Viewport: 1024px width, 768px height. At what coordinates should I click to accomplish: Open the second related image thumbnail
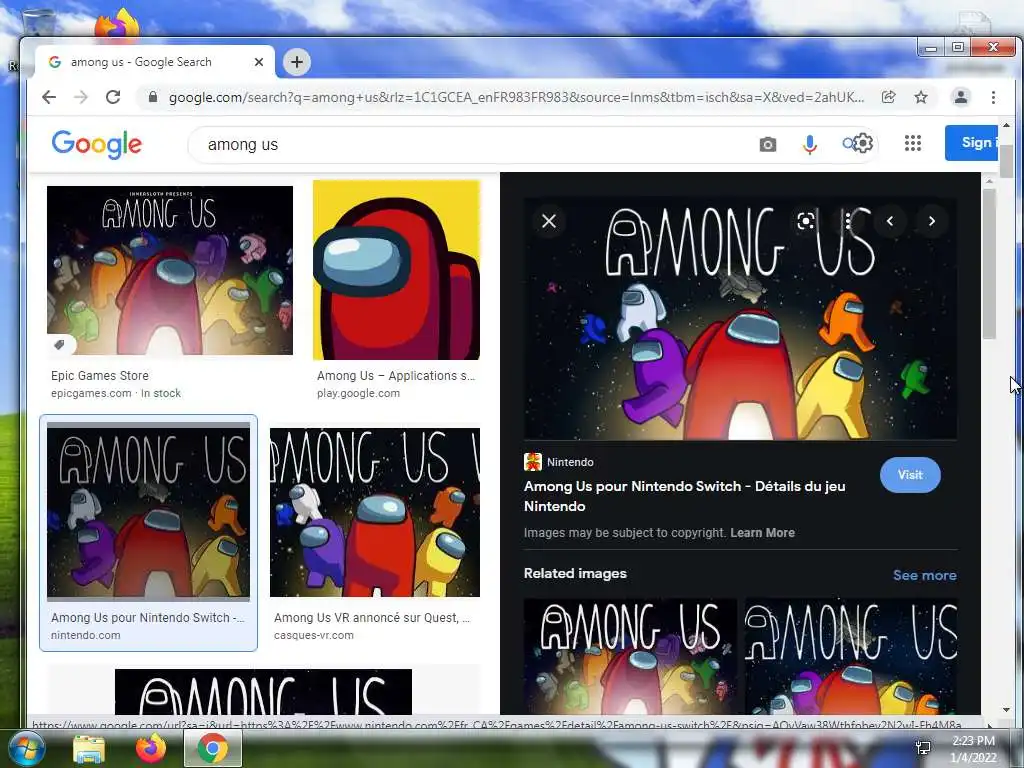pos(852,656)
